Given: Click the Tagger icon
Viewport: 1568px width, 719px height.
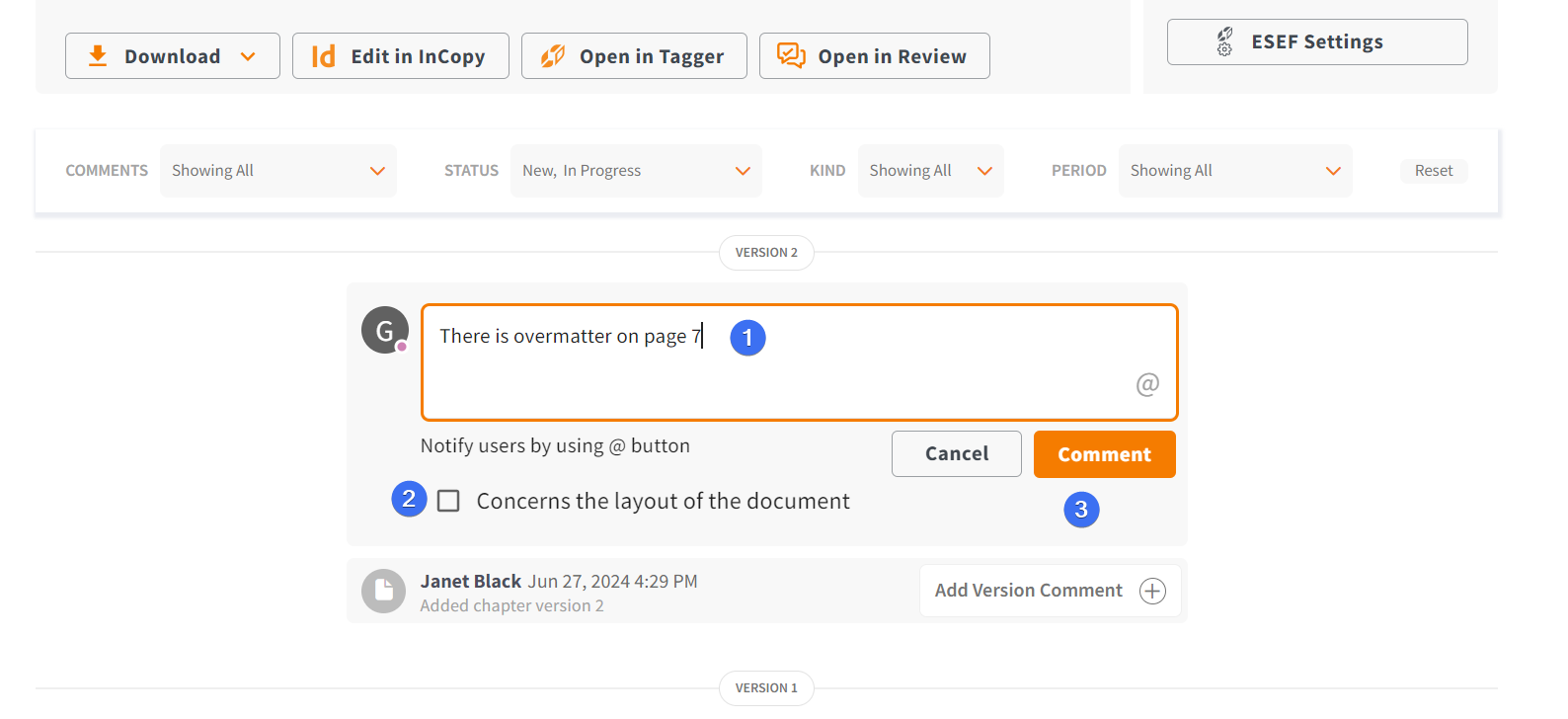Looking at the screenshot, I should click(x=553, y=56).
